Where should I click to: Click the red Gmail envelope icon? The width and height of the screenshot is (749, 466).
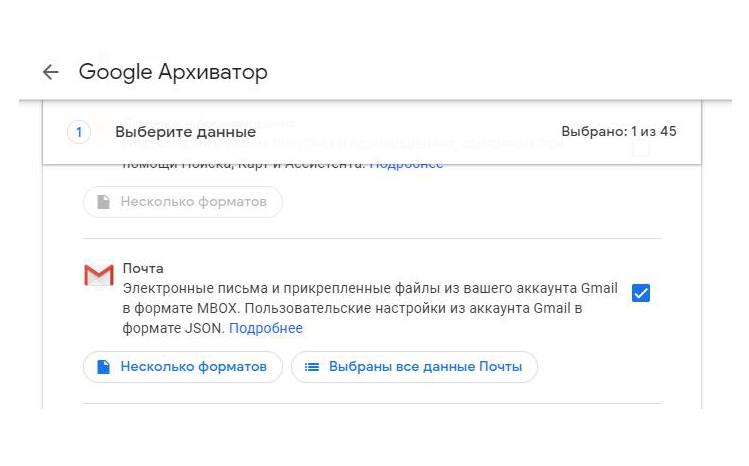click(x=98, y=275)
